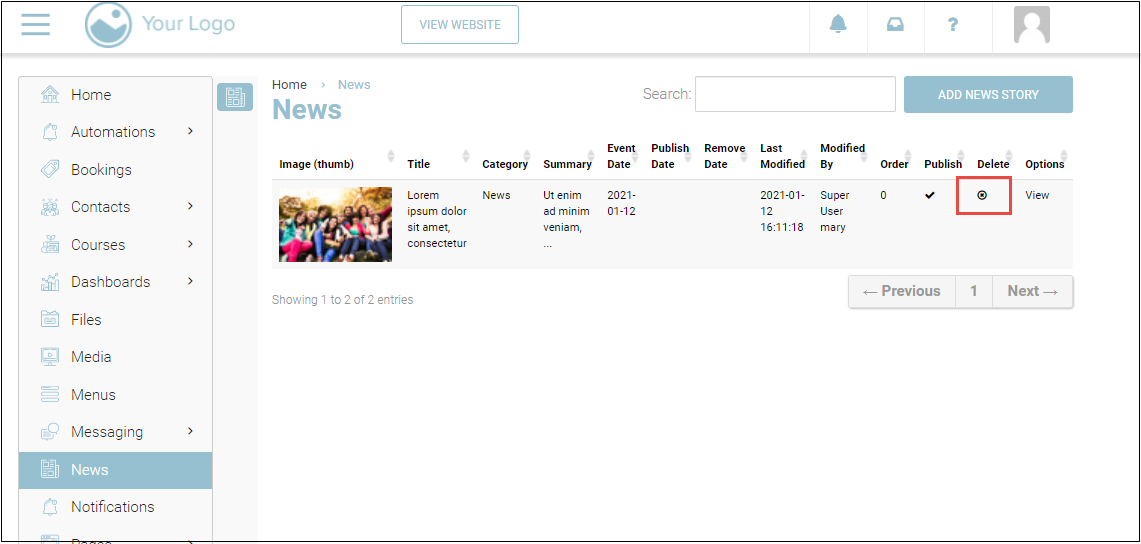Select Media from the sidebar menu
Viewport: 1141px width, 544px height.
[91, 357]
